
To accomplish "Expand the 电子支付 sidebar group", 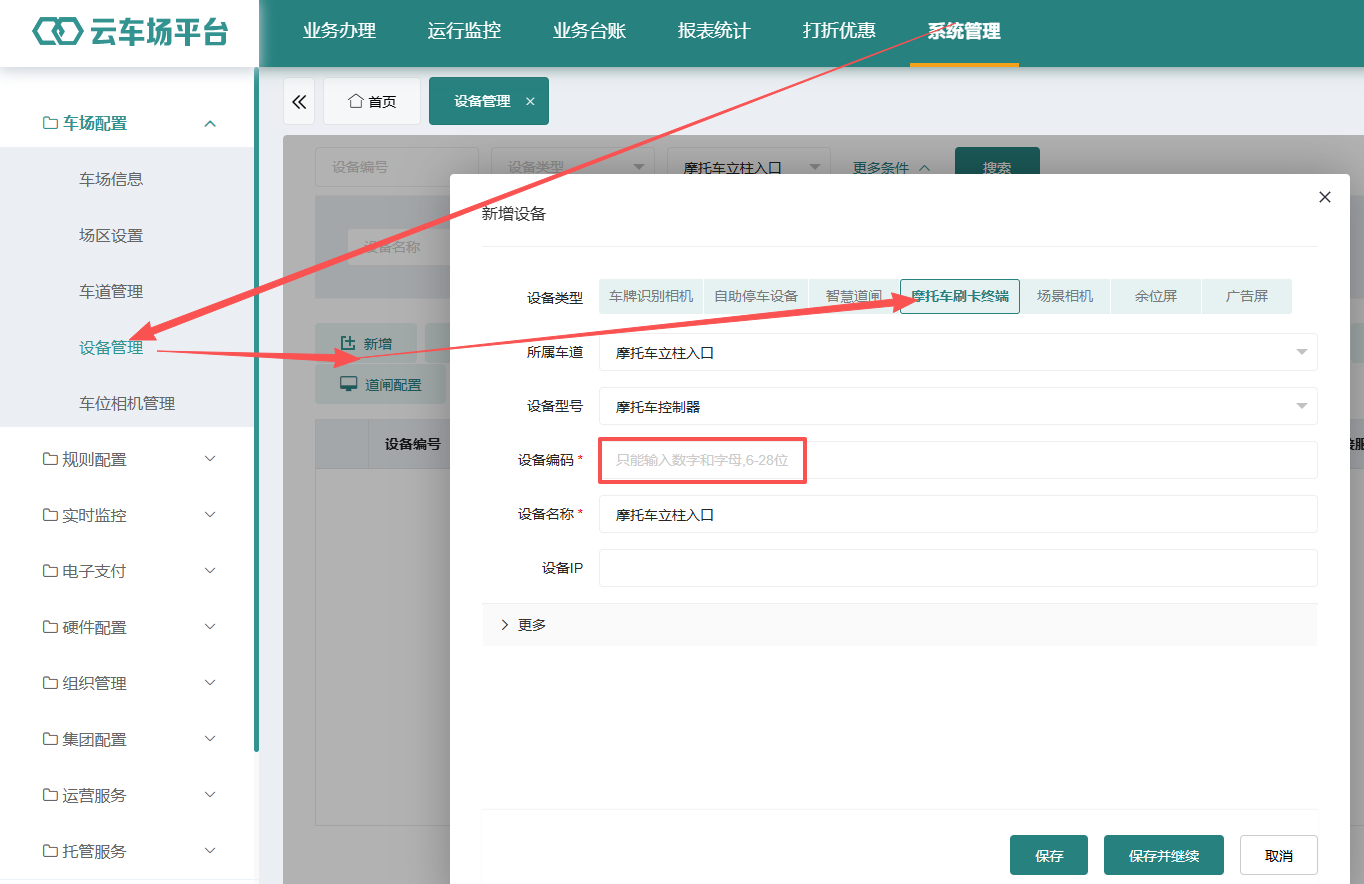I will pyautogui.click(x=128, y=571).
